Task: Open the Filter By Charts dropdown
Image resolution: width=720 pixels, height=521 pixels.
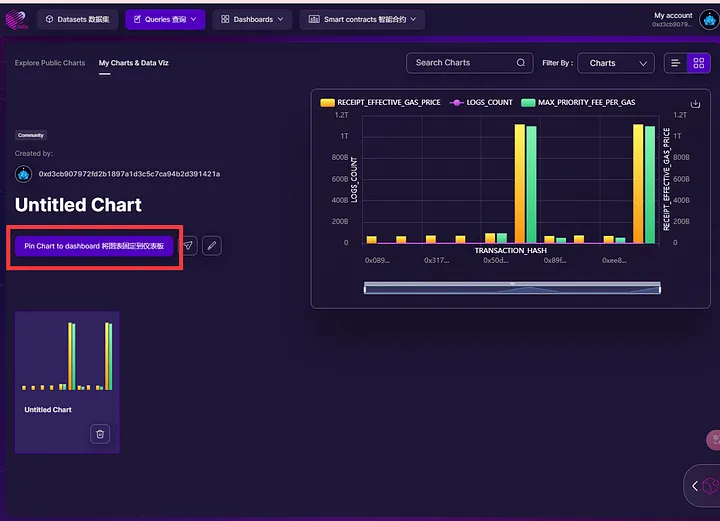Action: [615, 63]
